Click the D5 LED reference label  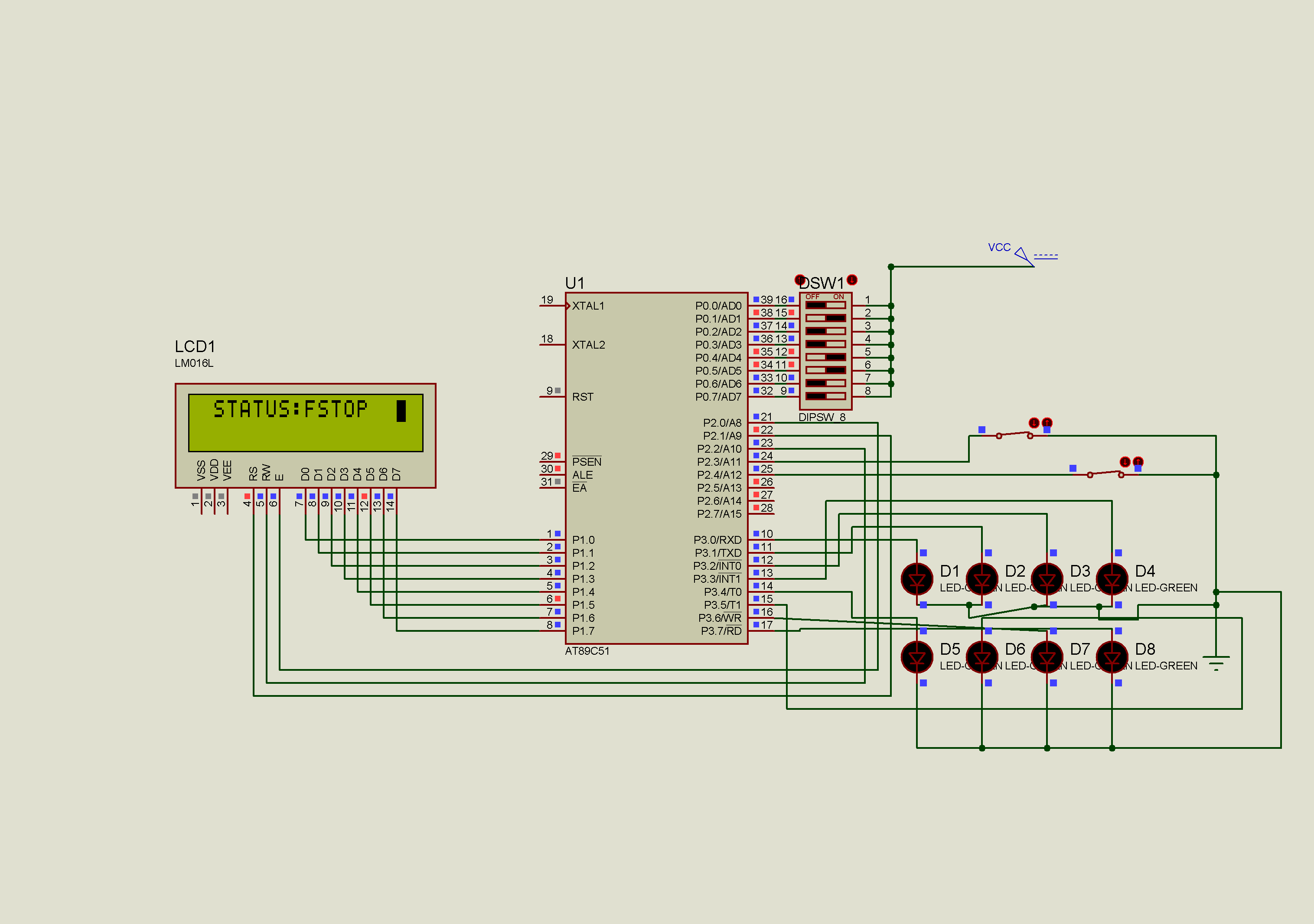[x=950, y=649]
